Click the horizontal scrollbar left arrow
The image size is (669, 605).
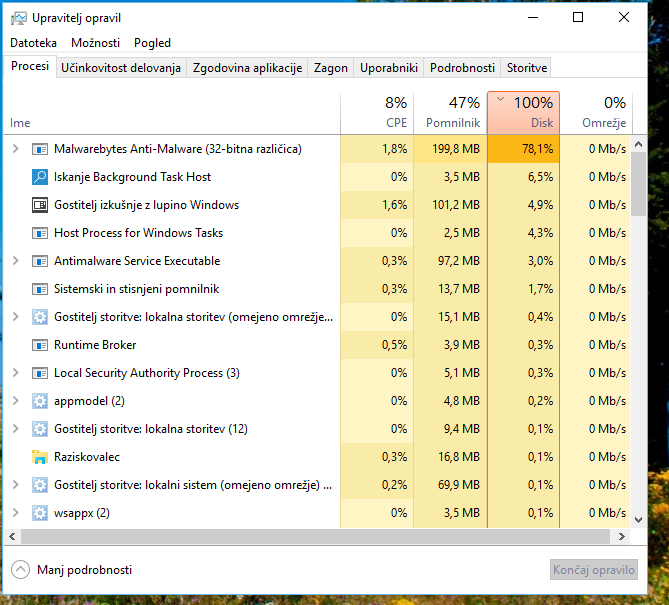(x=12, y=536)
